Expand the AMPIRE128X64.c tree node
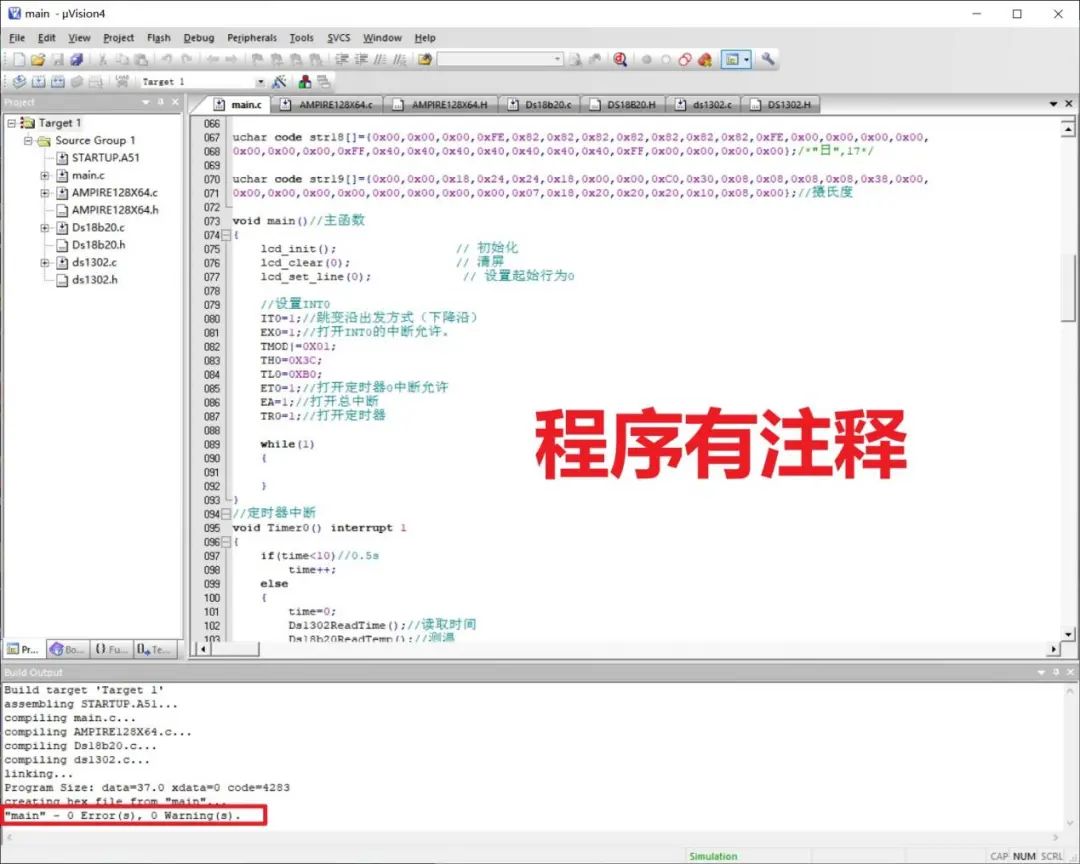Screen dimensions: 1080x864 tap(45, 193)
